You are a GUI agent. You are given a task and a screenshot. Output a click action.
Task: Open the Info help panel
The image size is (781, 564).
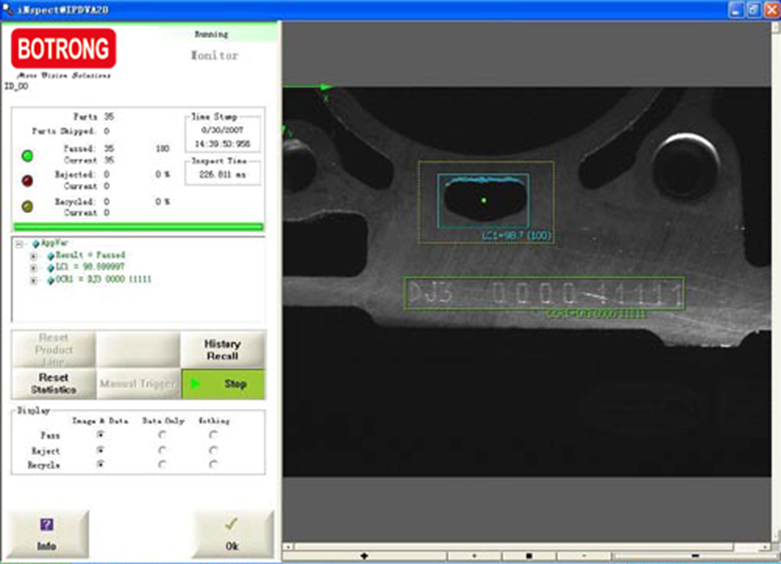pos(47,534)
